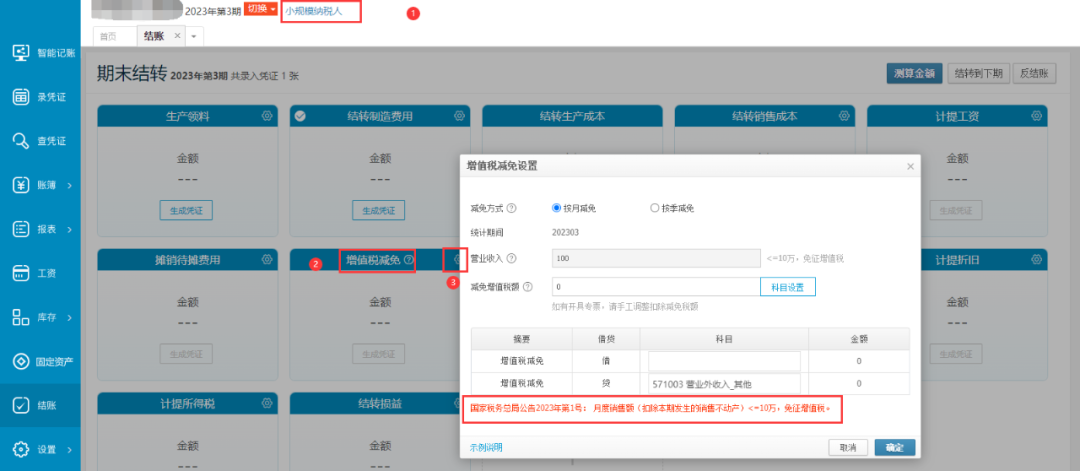Click 确定 to confirm the dialog
1080x471 pixels.
895,448
